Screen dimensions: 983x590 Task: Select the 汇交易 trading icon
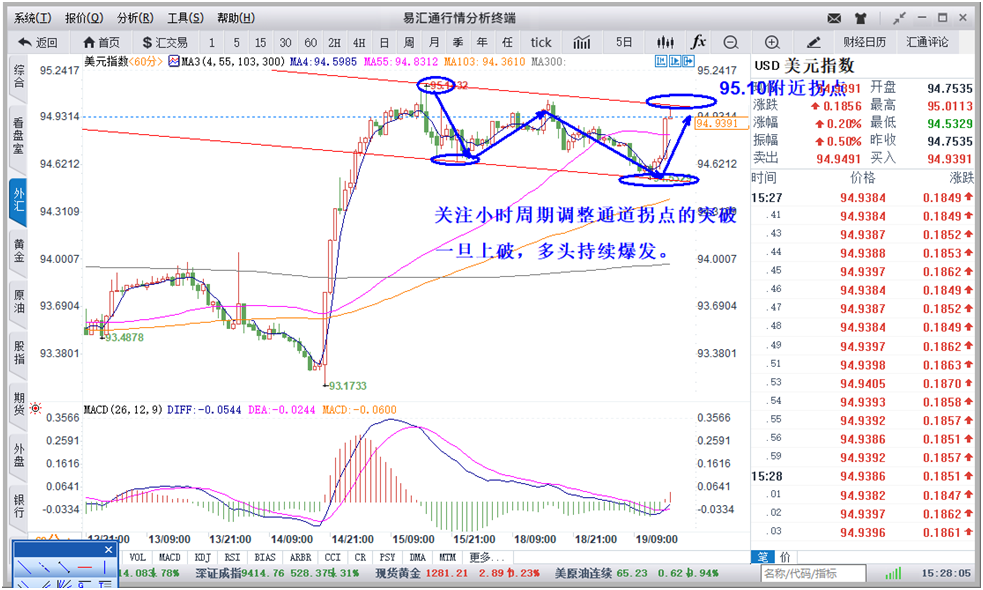coord(151,43)
